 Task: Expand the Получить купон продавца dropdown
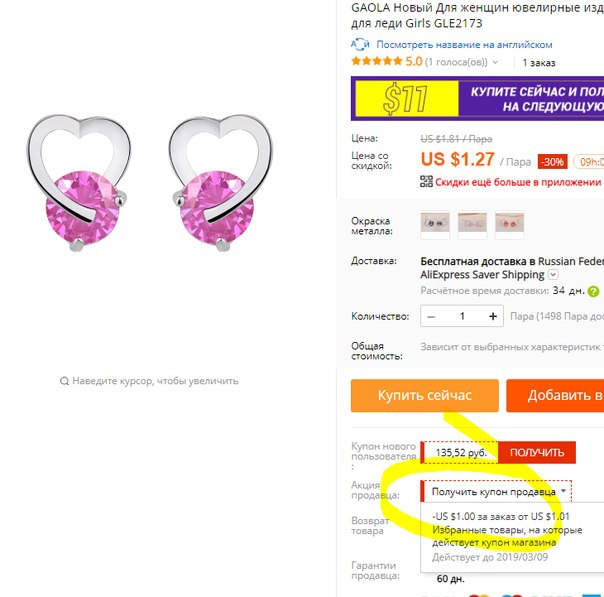497,491
